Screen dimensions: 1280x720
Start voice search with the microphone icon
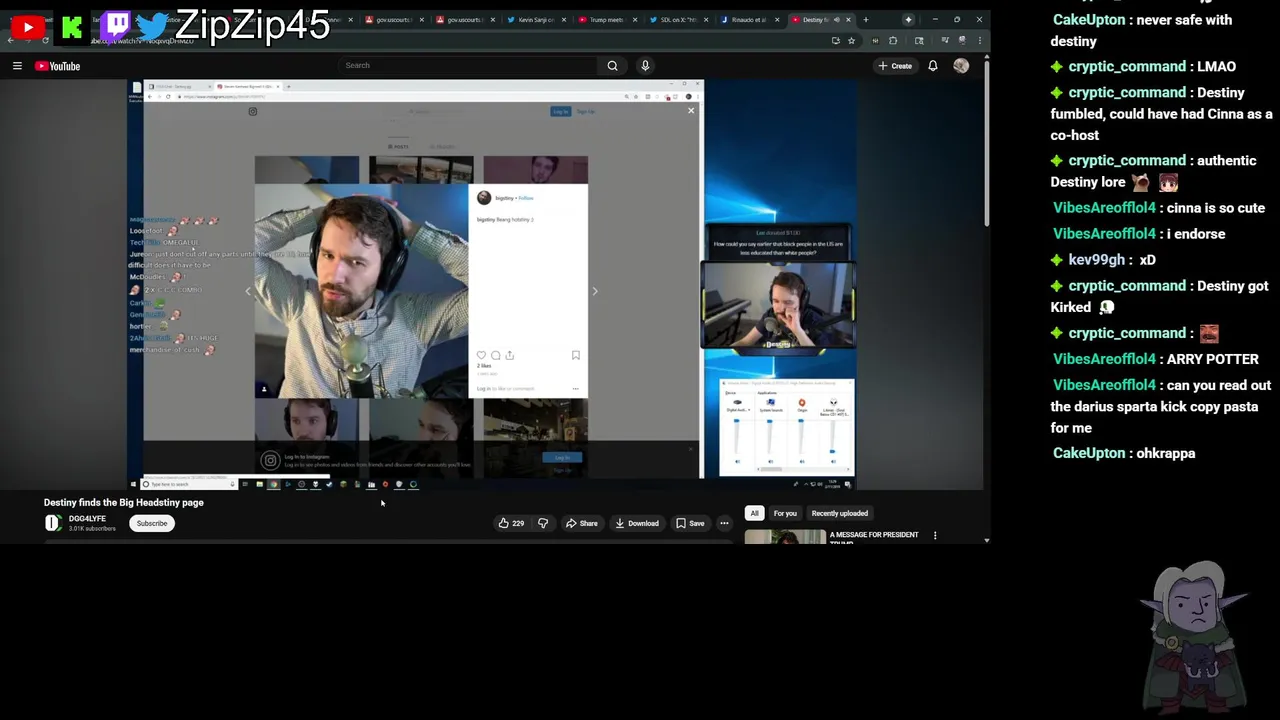click(x=645, y=66)
